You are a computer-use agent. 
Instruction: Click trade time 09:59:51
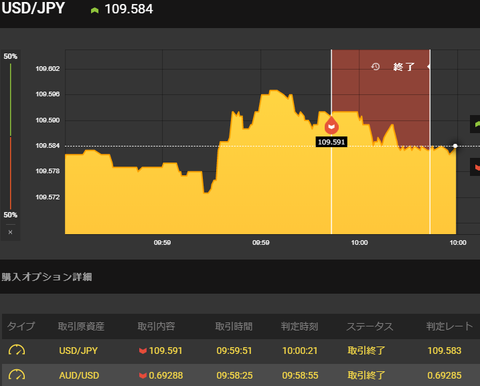[234, 351]
